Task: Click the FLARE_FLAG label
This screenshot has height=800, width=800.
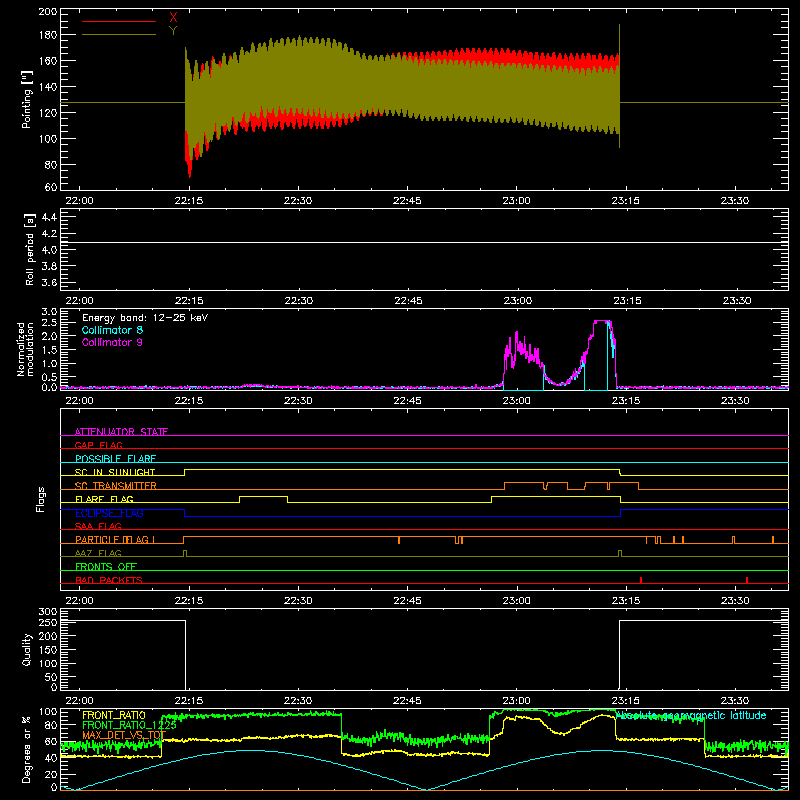Action: pyautogui.click(x=104, y=499)
